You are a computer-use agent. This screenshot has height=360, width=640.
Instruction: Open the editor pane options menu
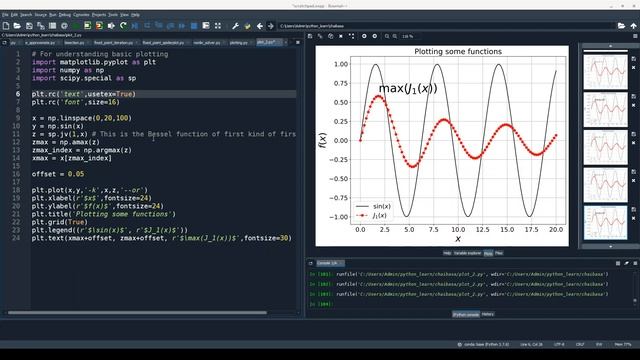pyautogui.click(x=298, y=42)
